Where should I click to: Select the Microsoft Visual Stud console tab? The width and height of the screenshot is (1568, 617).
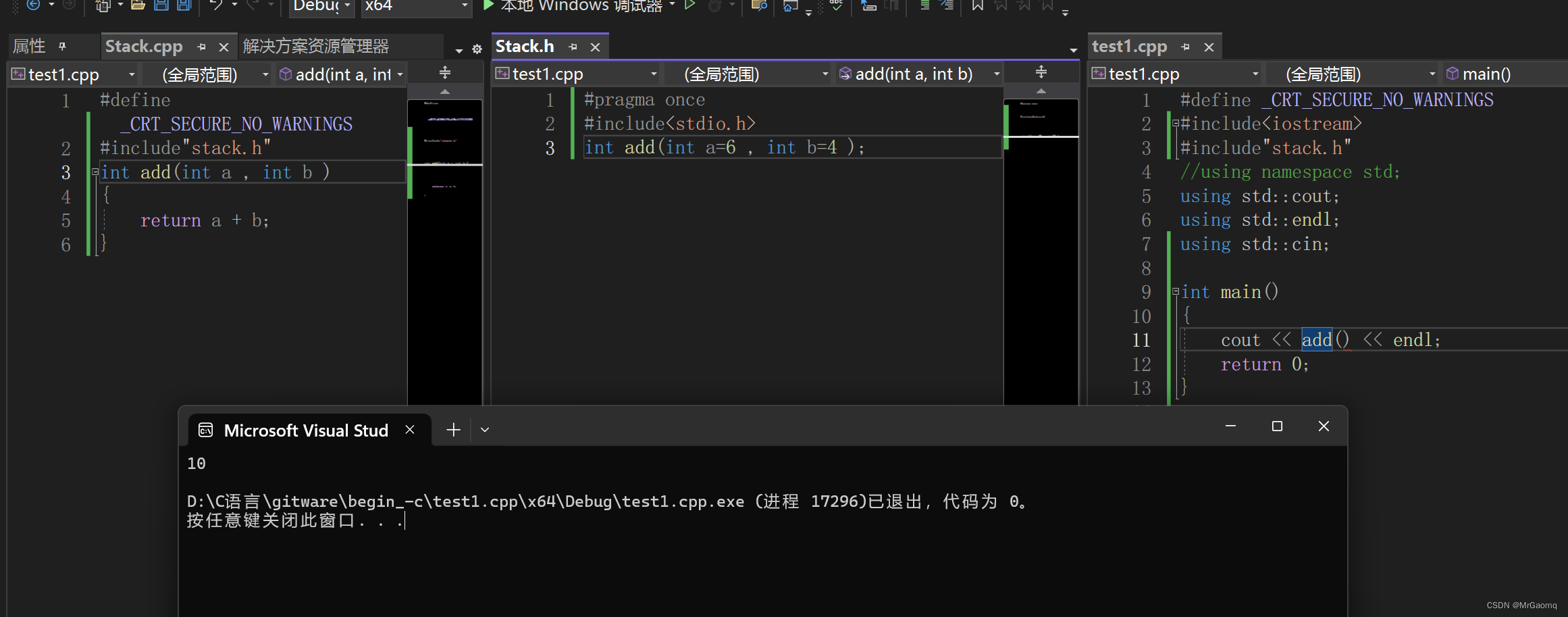click(x=306, y=430)
